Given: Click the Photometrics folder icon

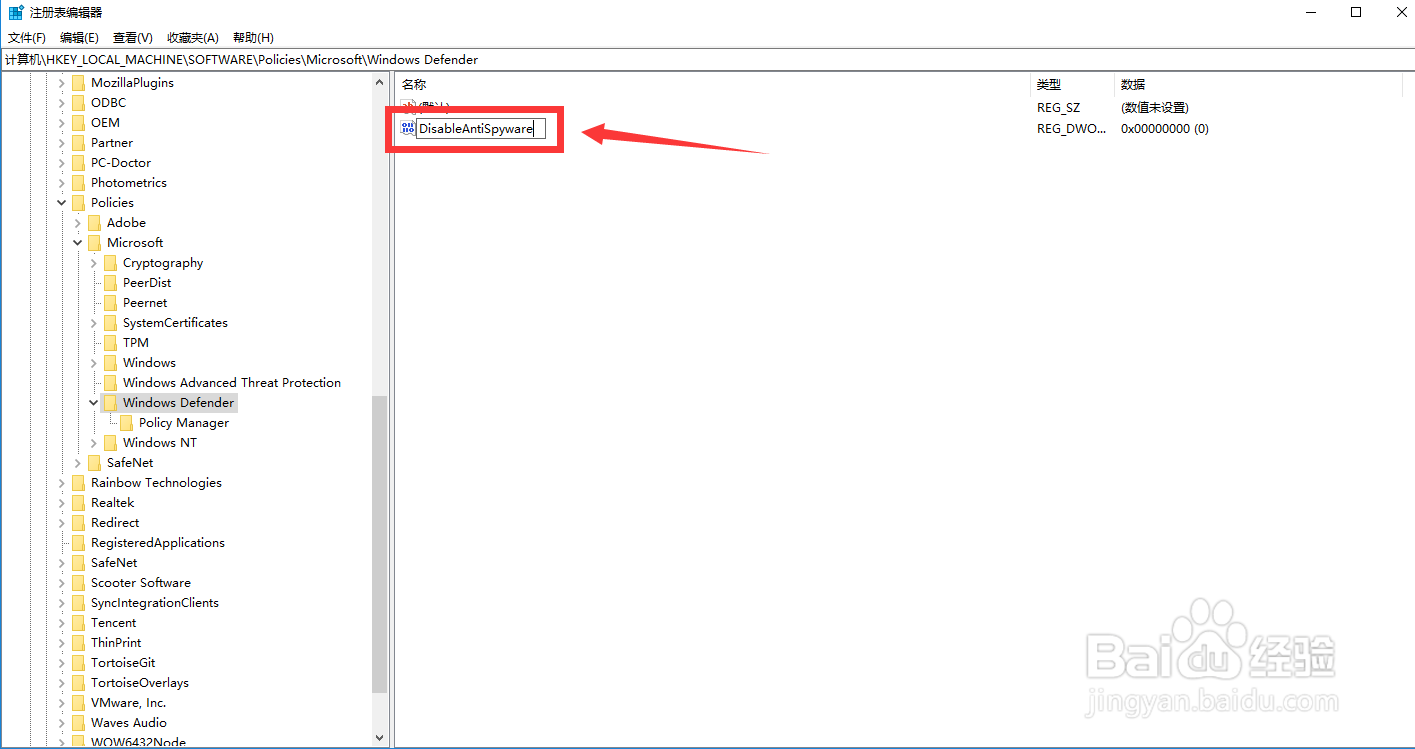Looking at the screenshot, I should coord(78,182).
